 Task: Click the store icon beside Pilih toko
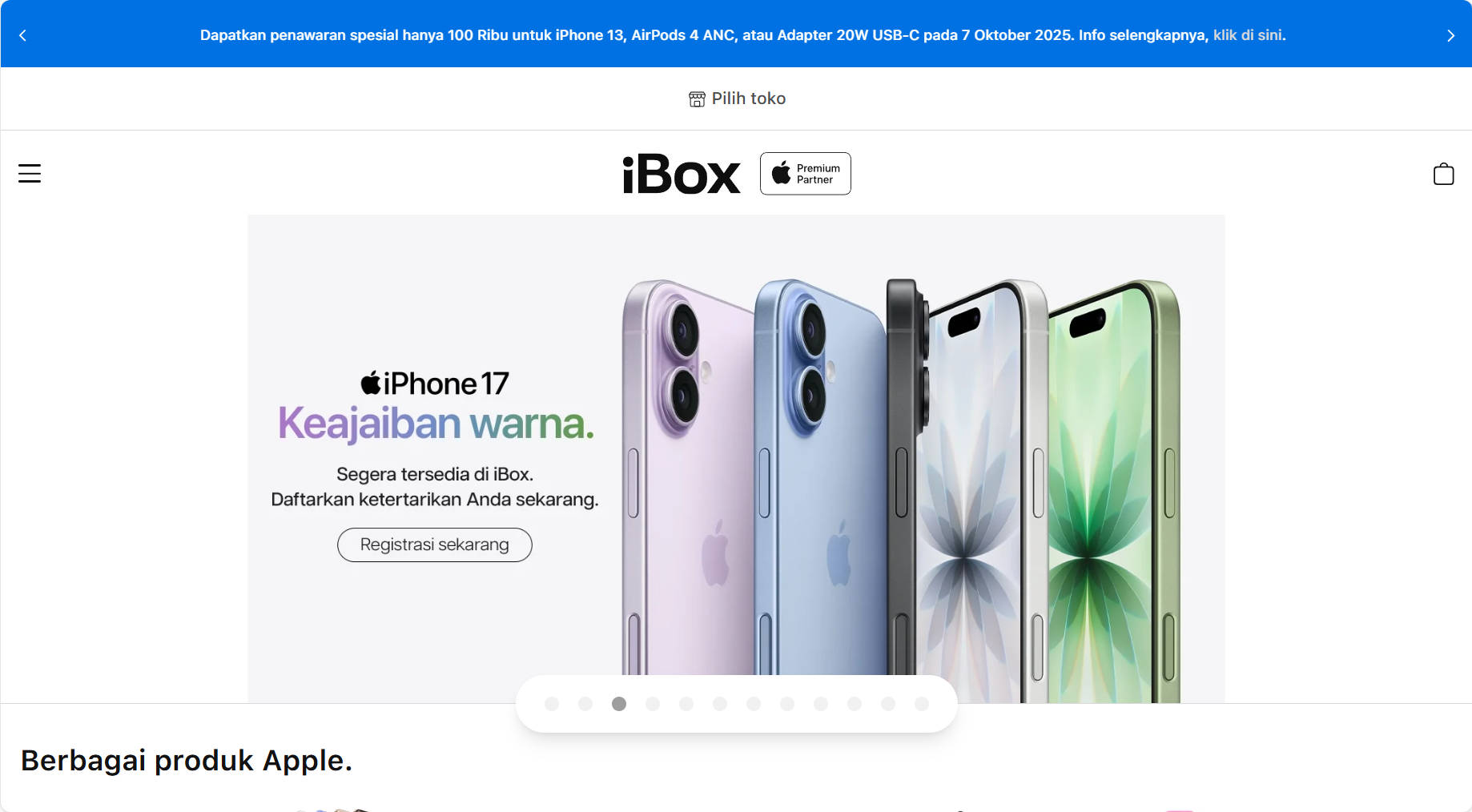[x=697, y=98]
